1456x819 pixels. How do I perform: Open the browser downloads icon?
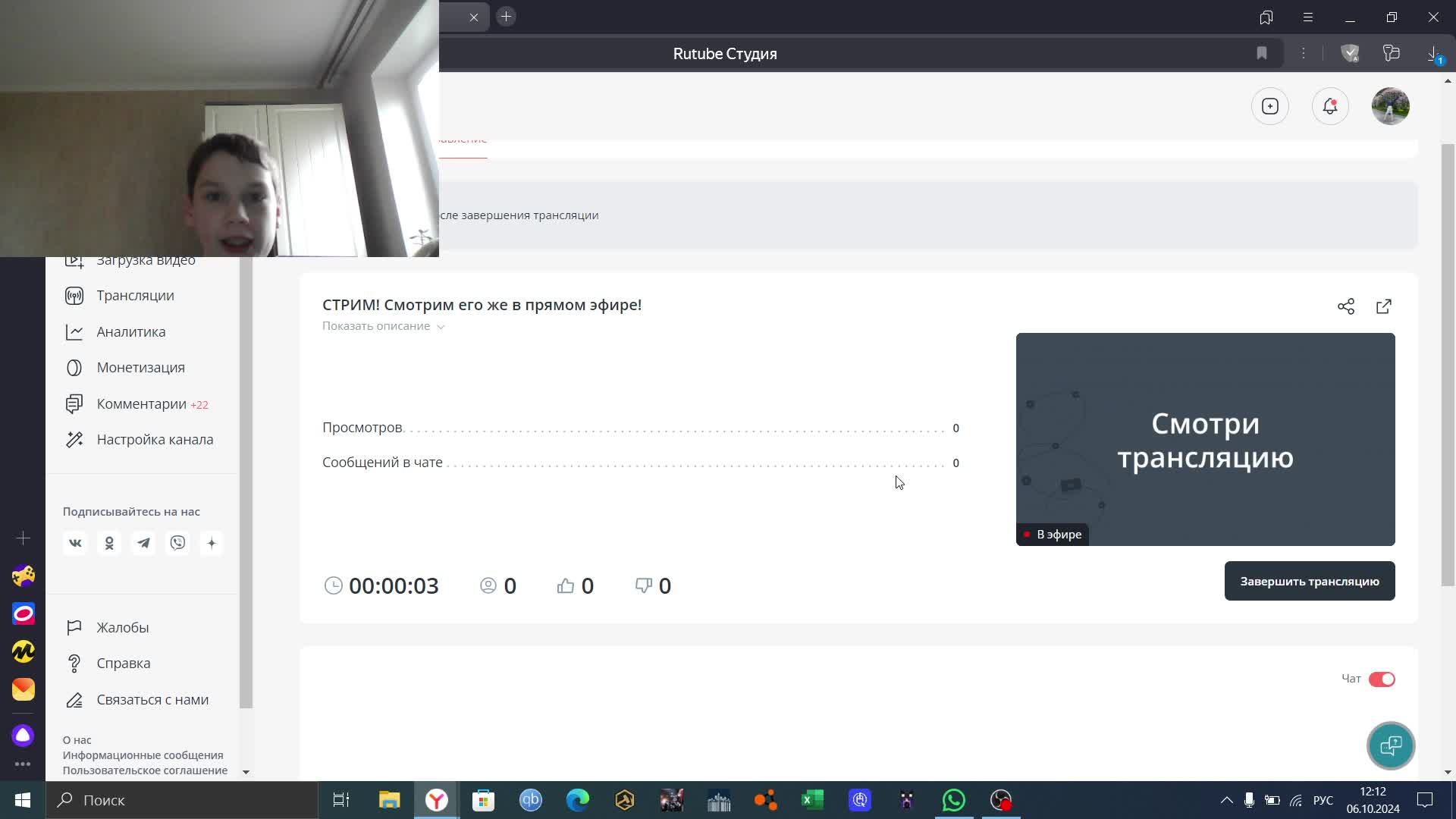pos(1433,53)
